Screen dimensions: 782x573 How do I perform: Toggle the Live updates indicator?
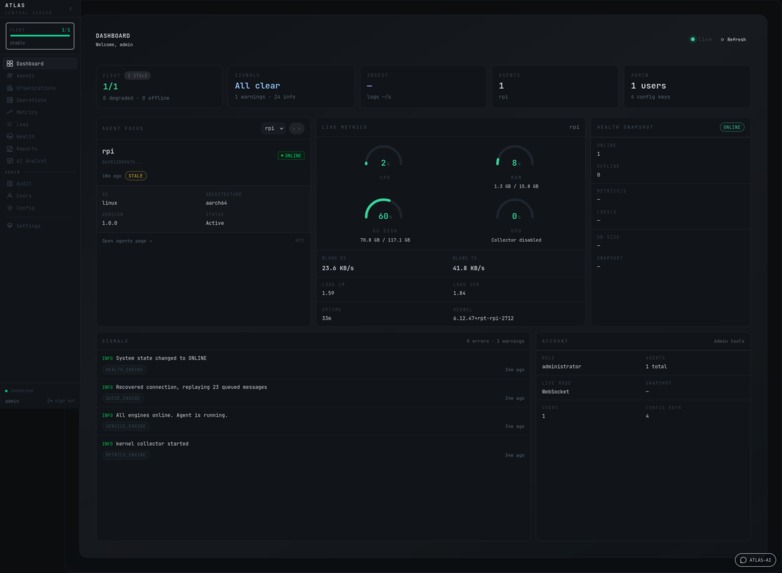point(701,39)
